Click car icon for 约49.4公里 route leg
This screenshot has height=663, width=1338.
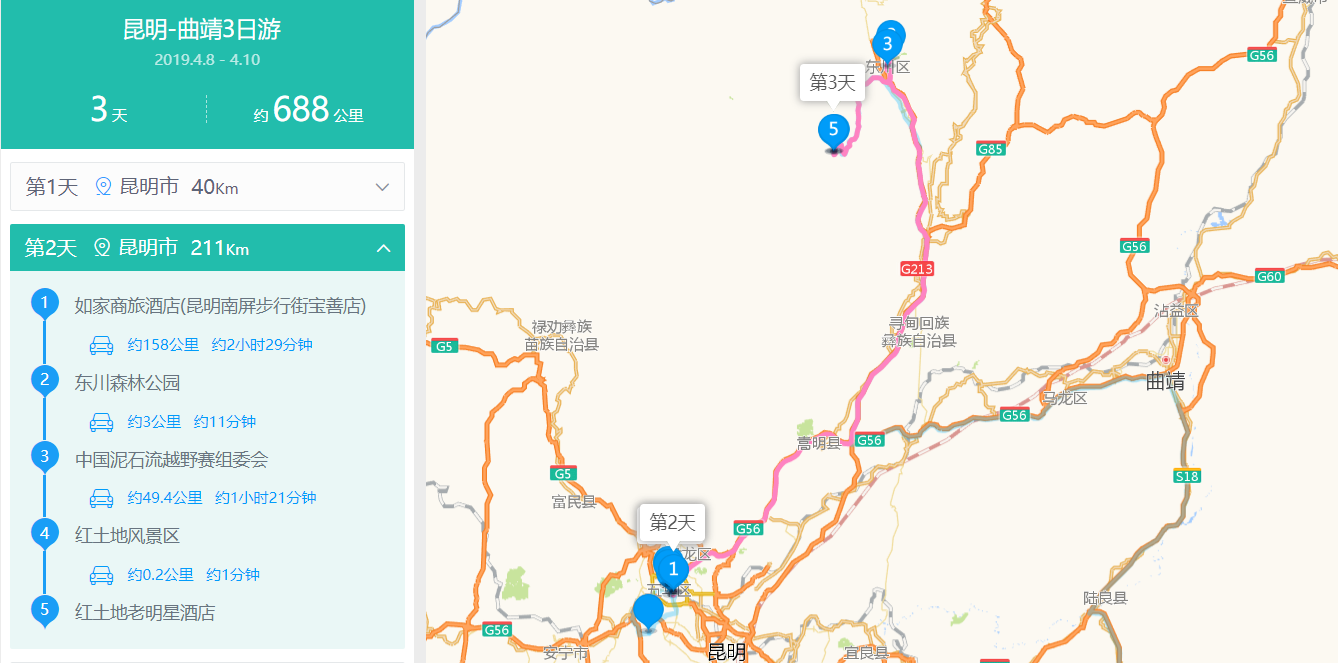101,498
